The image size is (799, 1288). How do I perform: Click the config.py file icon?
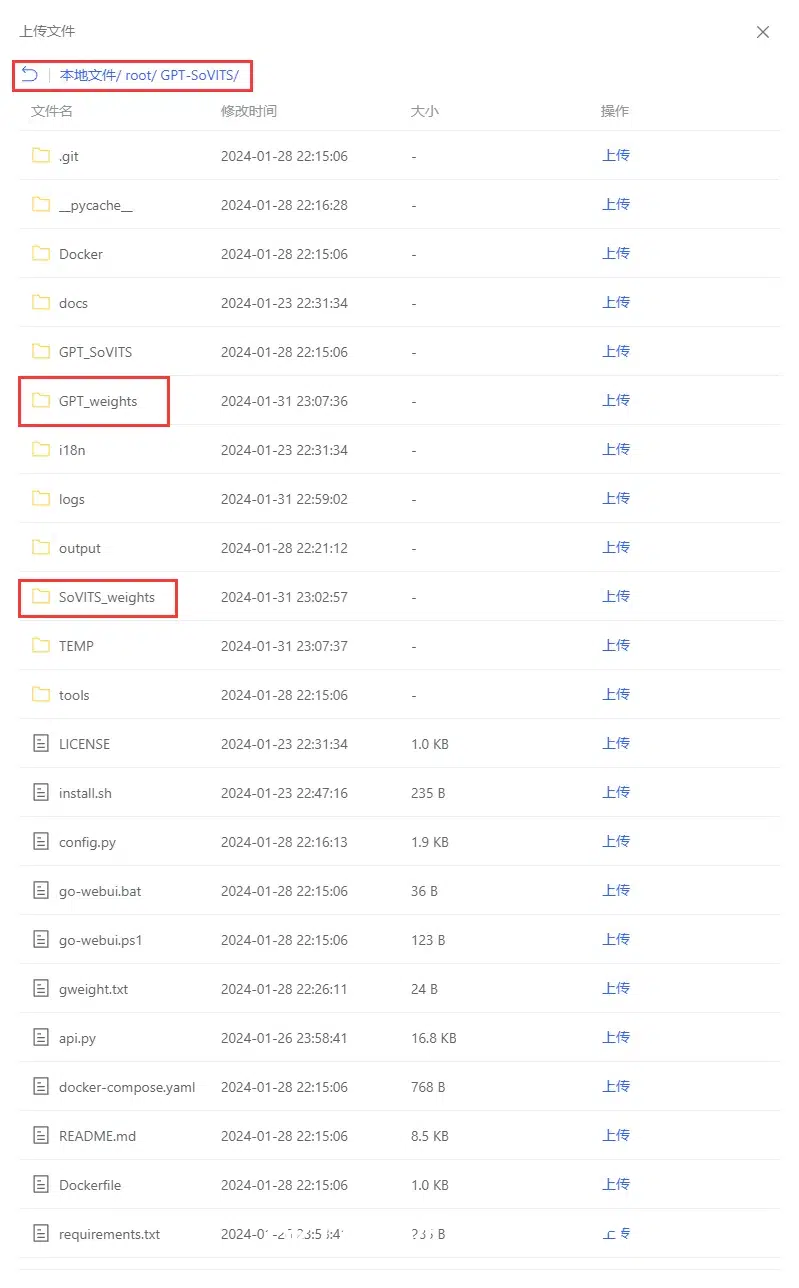[41, 841]
